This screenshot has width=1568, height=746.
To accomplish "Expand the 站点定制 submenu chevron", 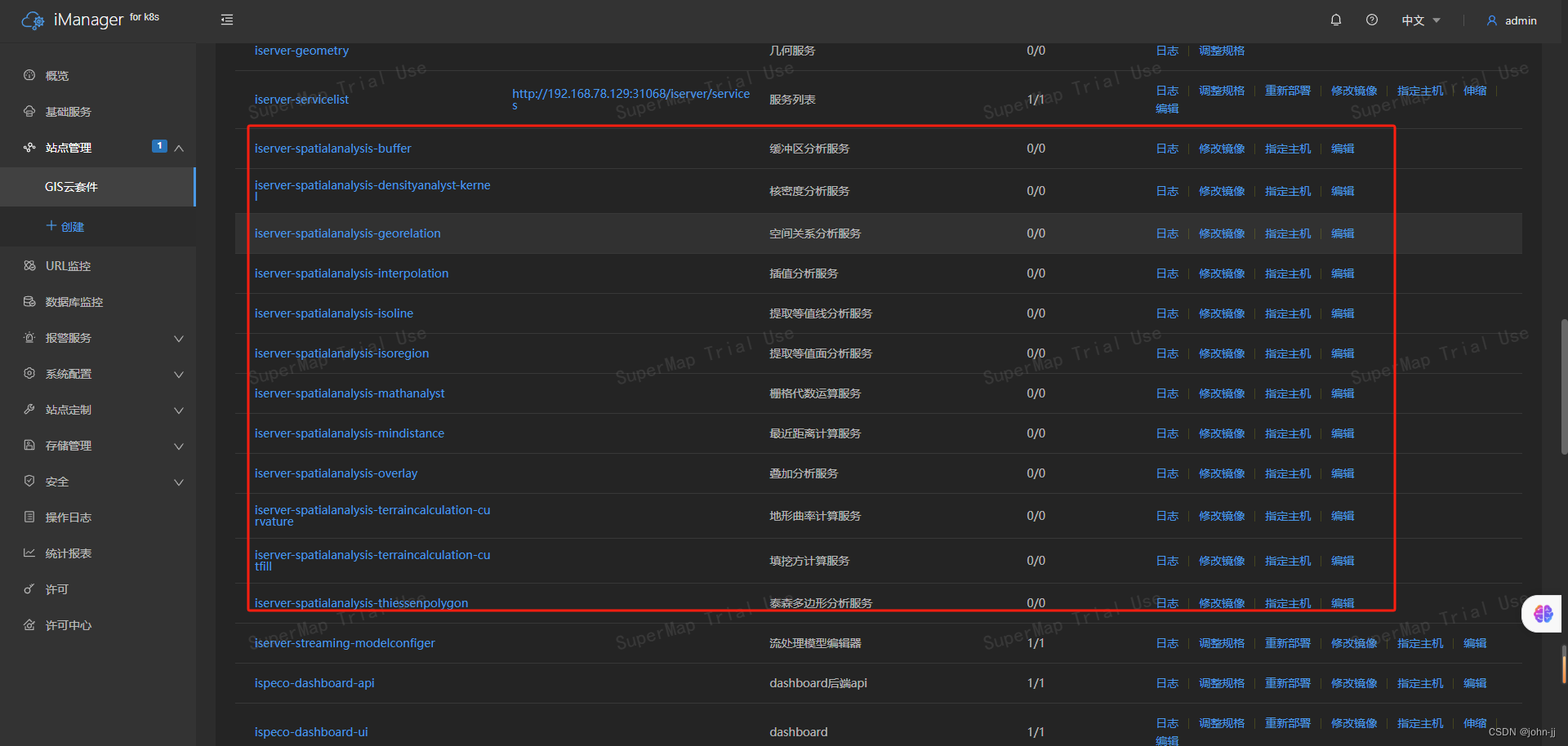I will point(179,411).
